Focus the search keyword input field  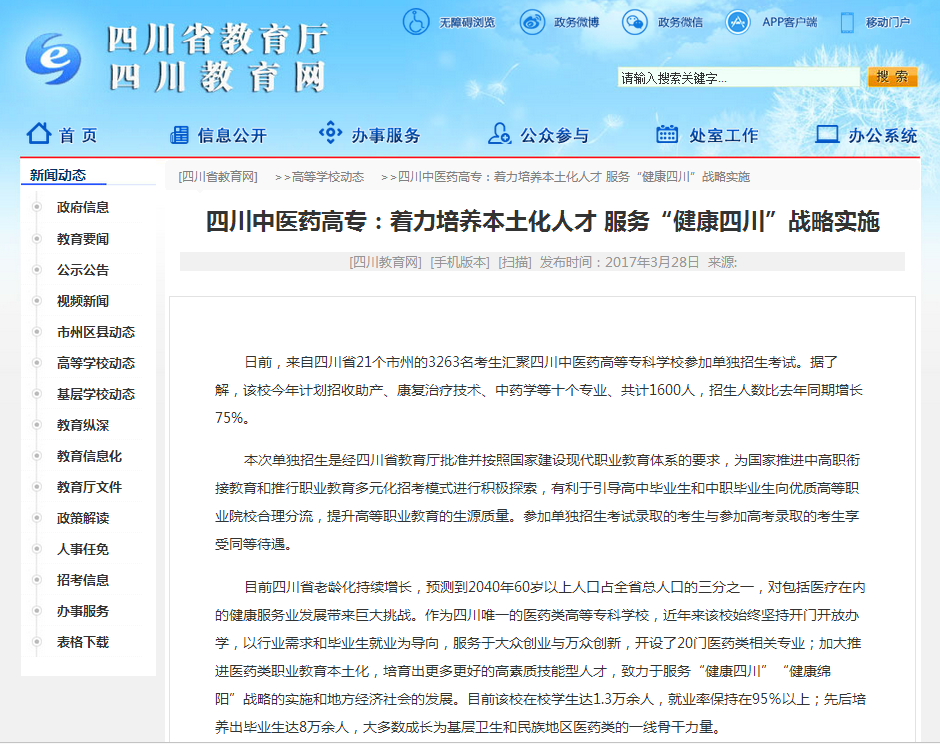point(738,78)
